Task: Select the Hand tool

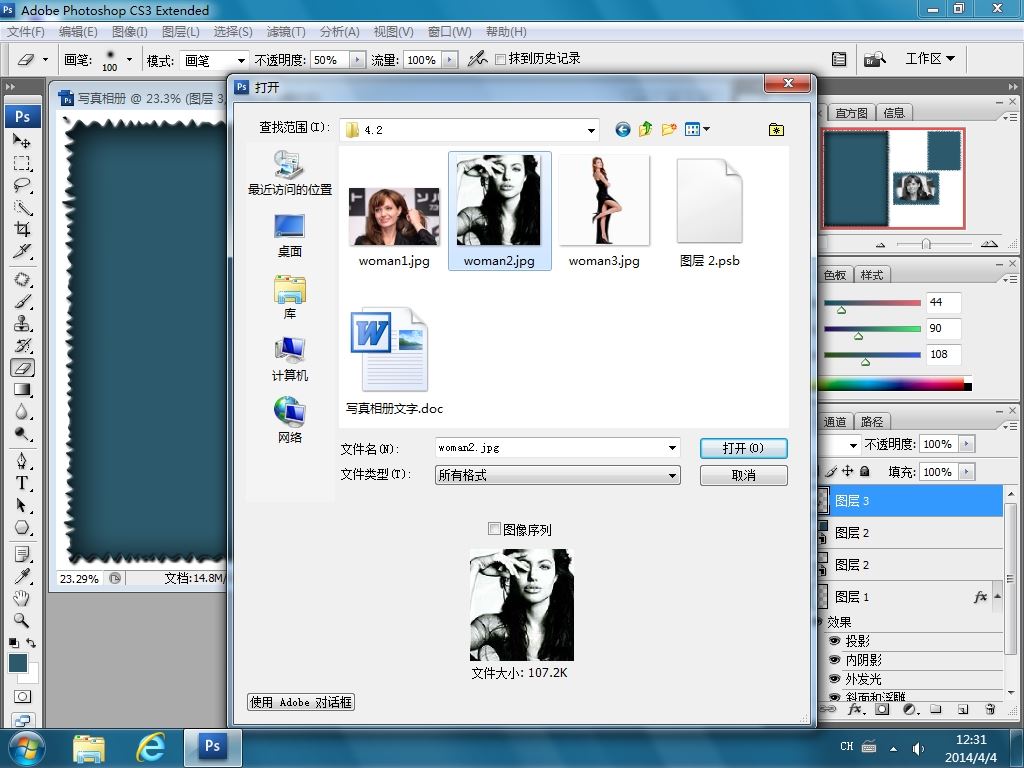Action: coord(22,598)
